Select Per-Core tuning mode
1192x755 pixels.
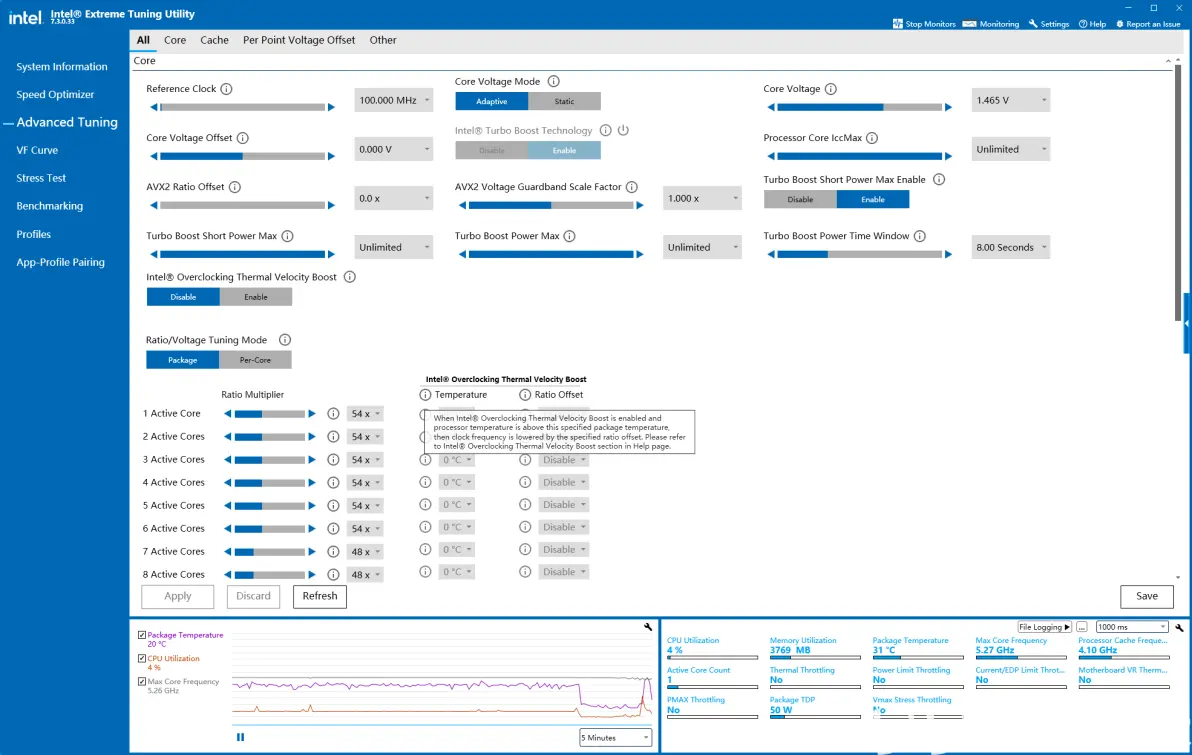[x=255, y=360]
